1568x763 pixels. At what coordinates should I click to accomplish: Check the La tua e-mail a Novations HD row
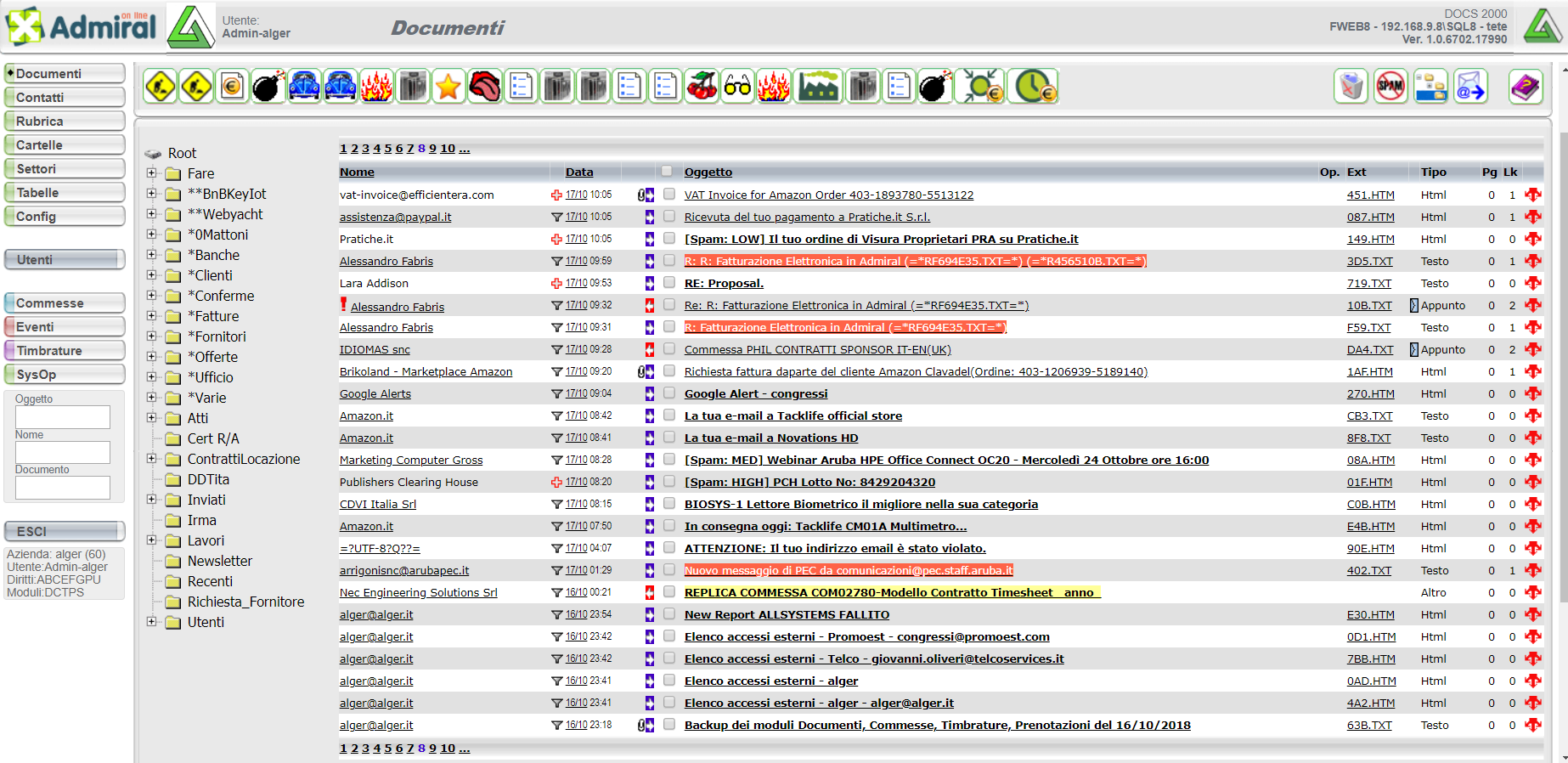point(669,438)
